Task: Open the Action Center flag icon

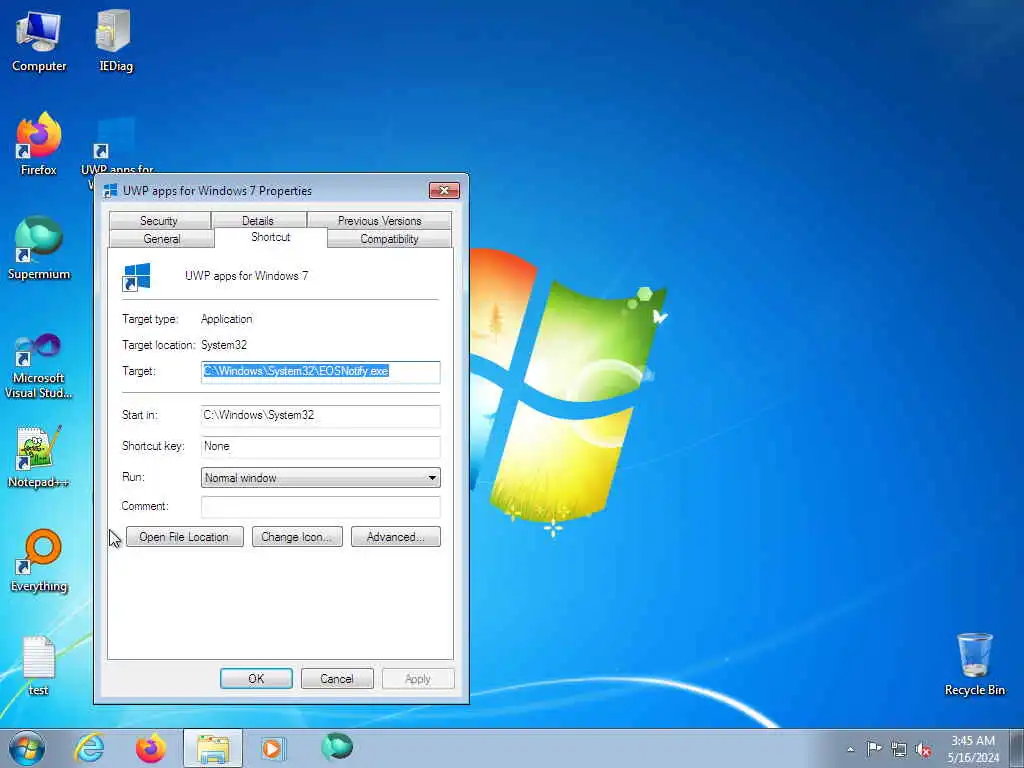Action: (874, 749)
